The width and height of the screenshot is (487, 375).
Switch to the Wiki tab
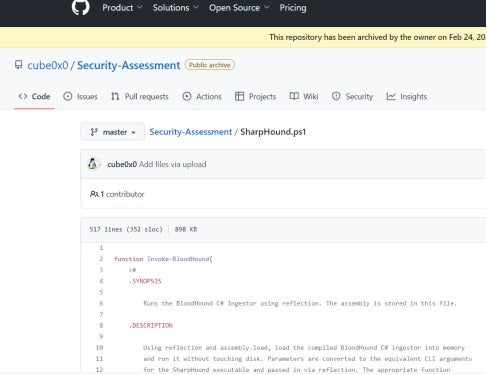tap(304, 97)
